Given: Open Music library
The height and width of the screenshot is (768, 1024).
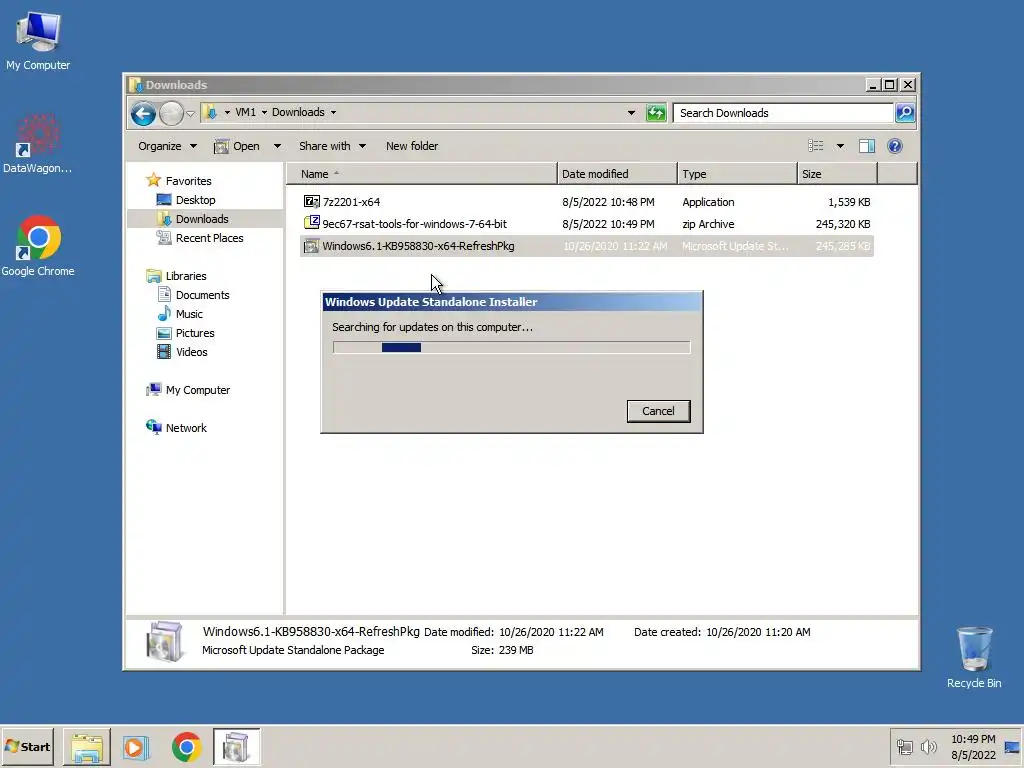Looking at the screenshot, I should pos(189,314).
